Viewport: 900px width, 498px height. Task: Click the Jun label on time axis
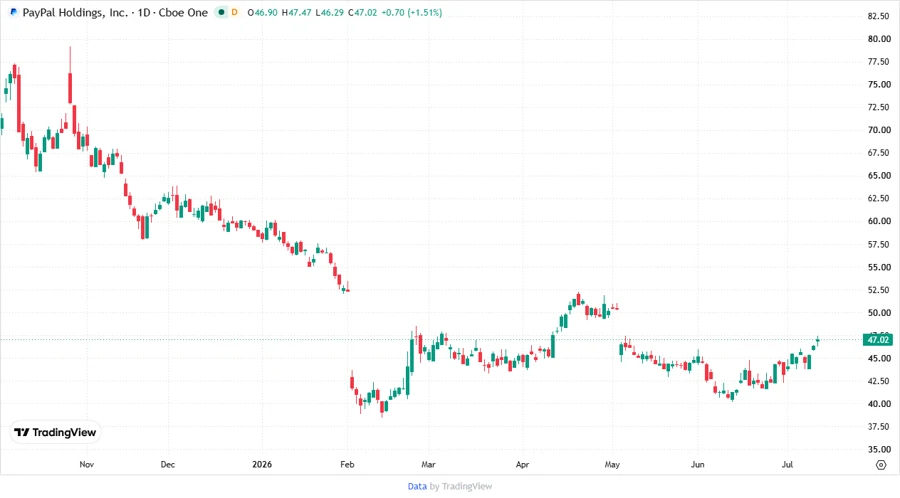point(697,464)
